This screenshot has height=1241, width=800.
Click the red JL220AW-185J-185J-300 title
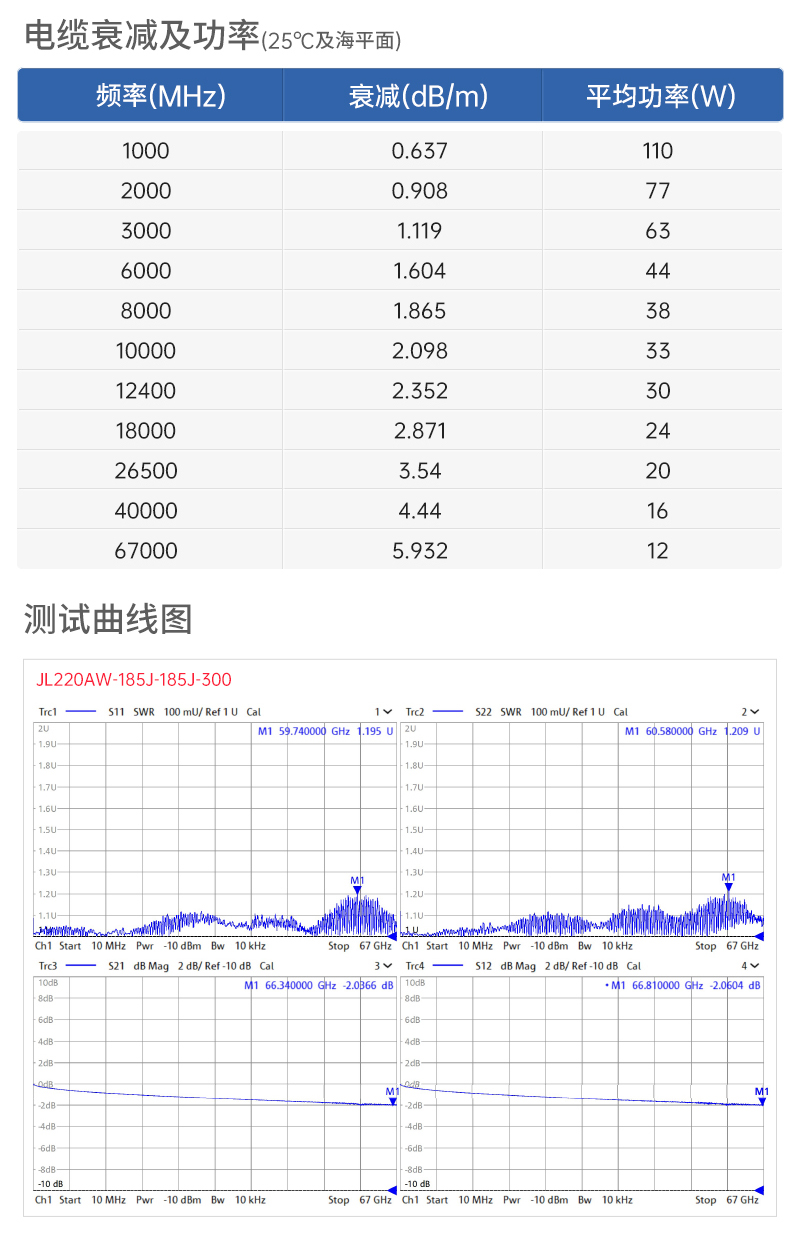tap(134, 680)
